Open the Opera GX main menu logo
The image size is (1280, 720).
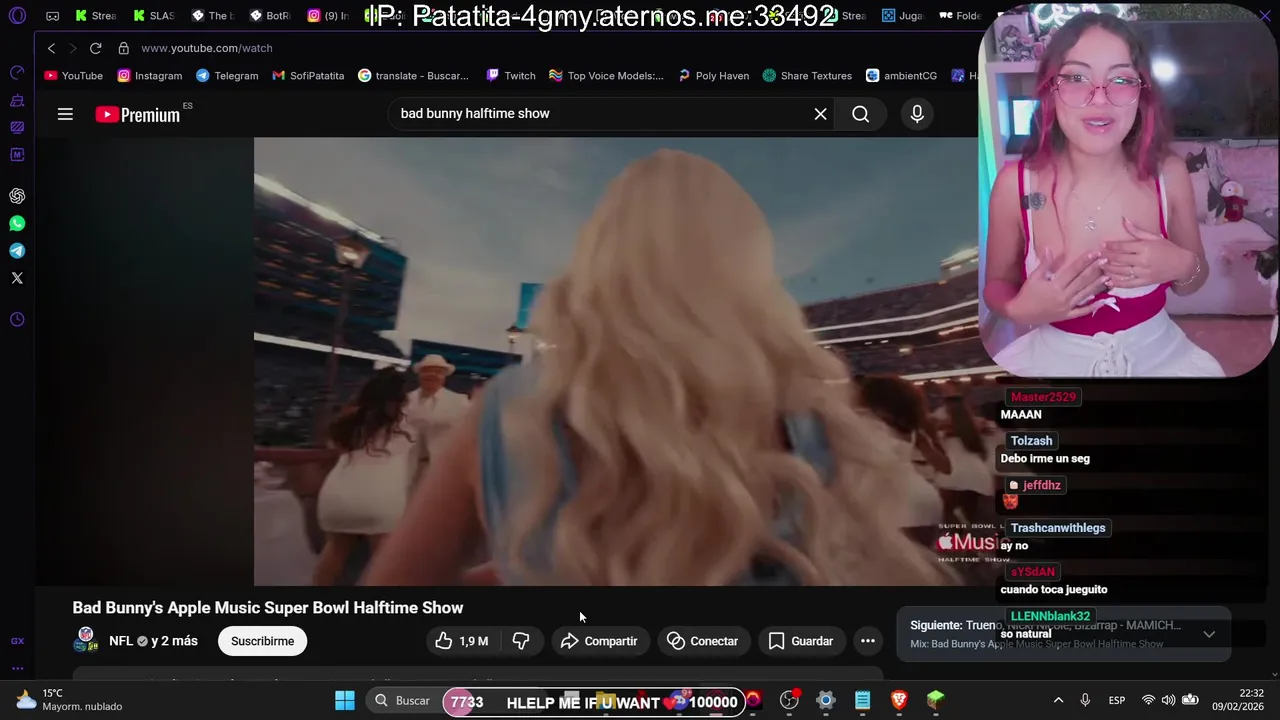pyautogui.click(x=17, y=15)
